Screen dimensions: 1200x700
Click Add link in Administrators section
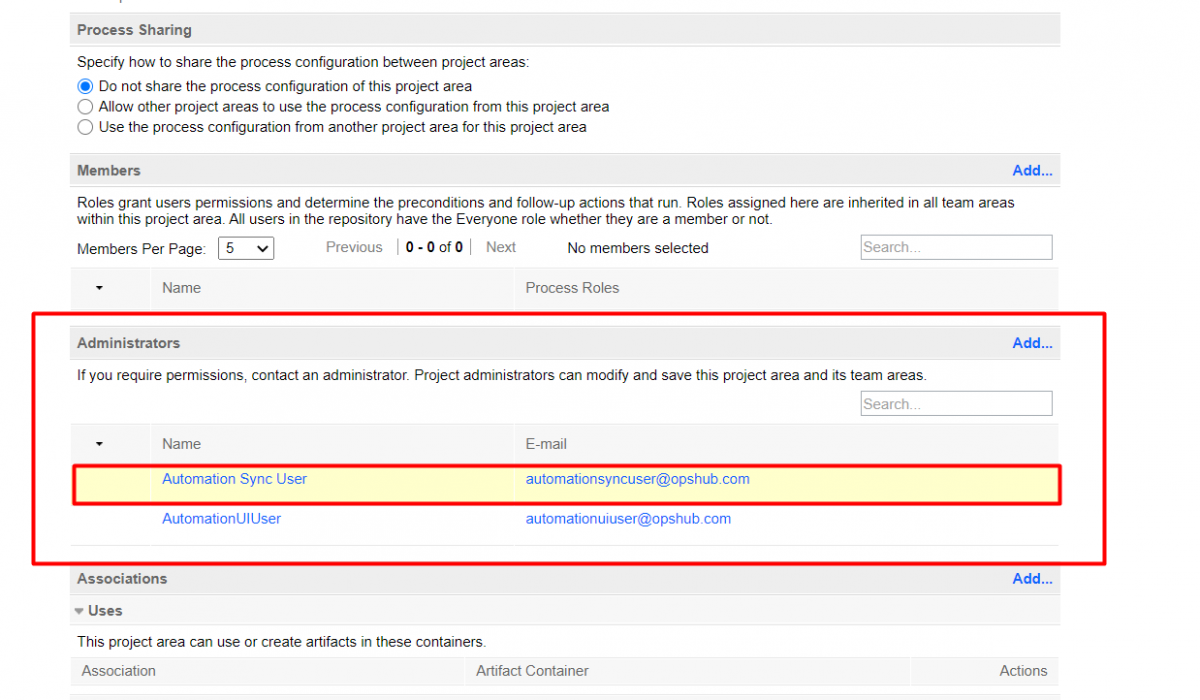pyautogui.click(x=1031, y=343)
